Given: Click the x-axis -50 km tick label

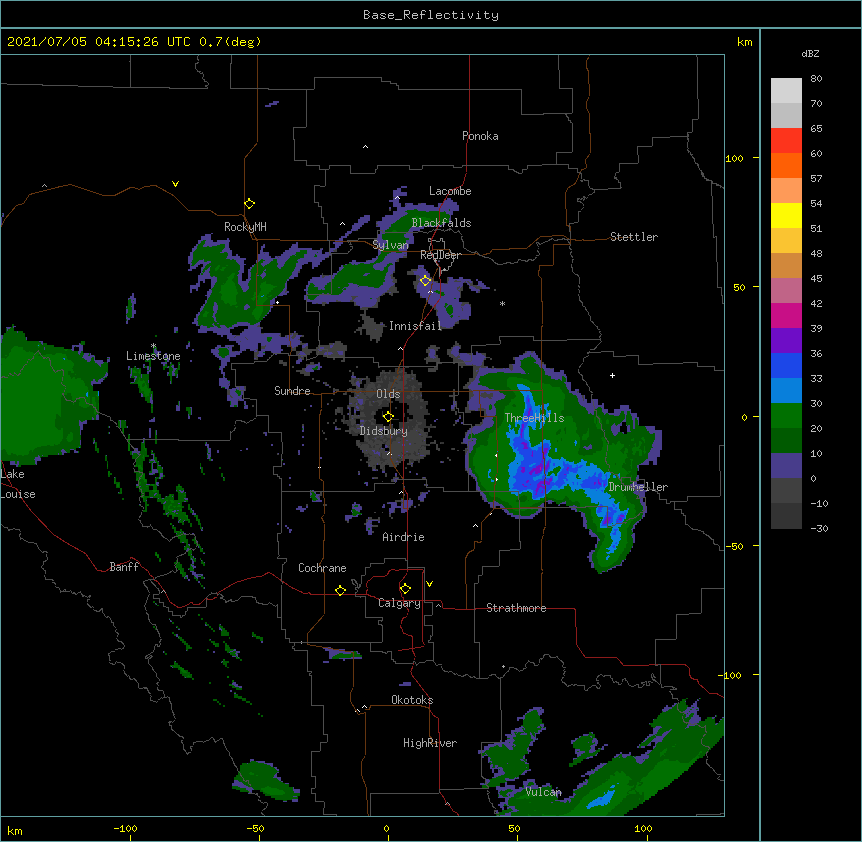Looking at the screenshot, I should pos(255,828).
